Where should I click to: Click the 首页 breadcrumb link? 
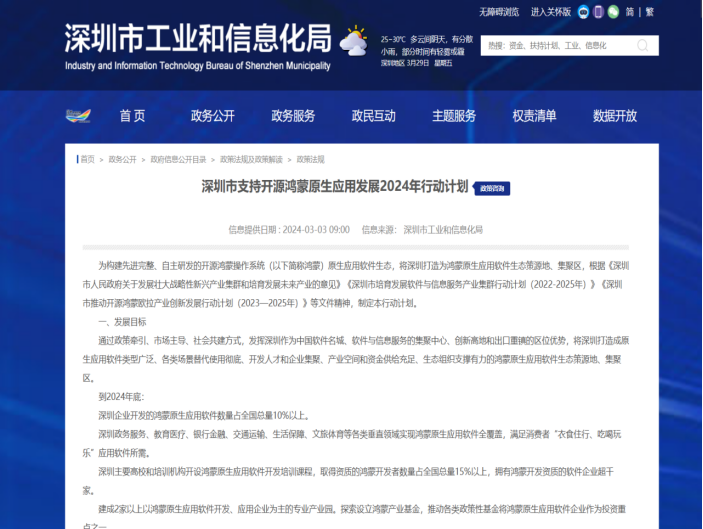[87, 160]
